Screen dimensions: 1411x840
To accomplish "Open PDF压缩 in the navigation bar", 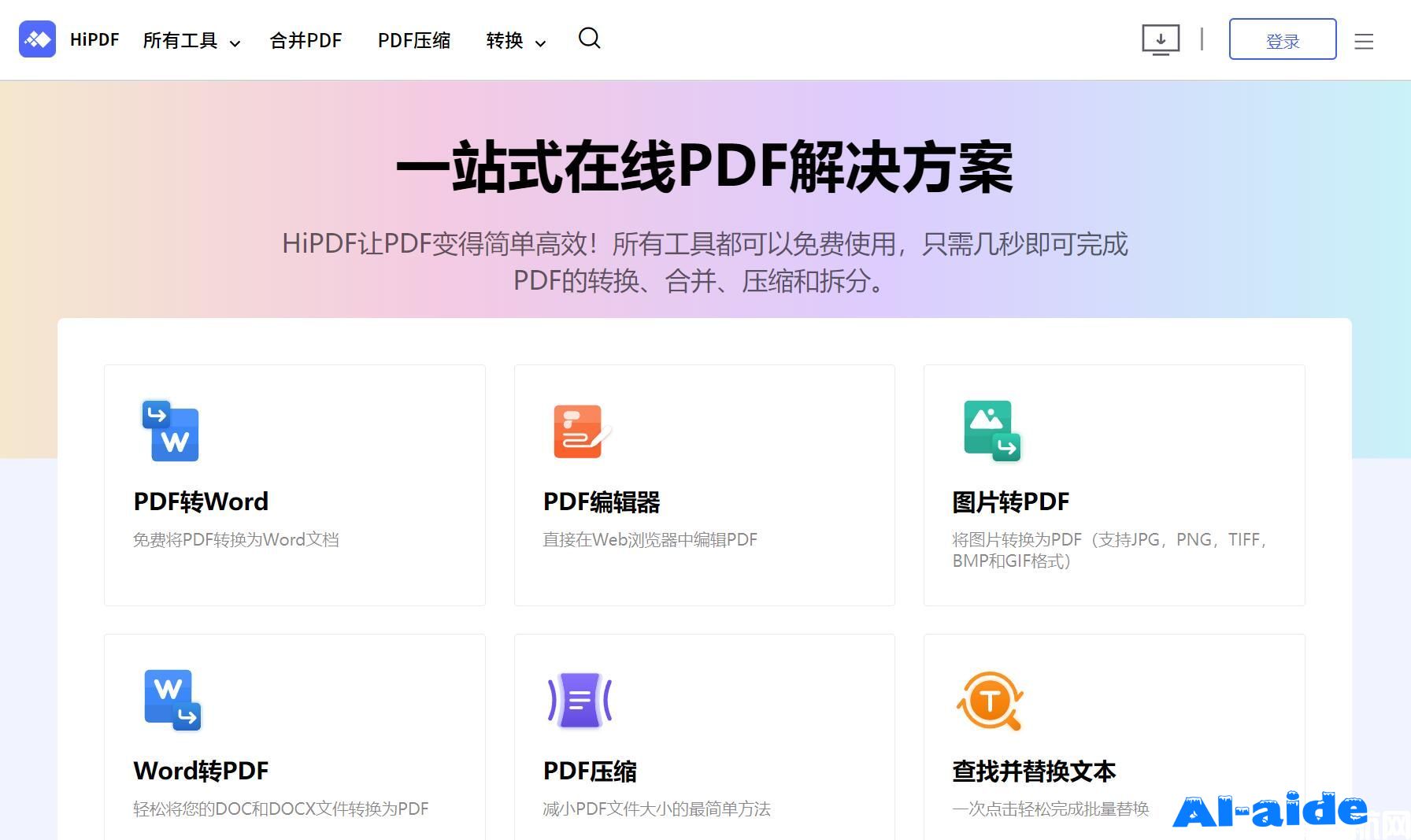I will pos(414,41).
